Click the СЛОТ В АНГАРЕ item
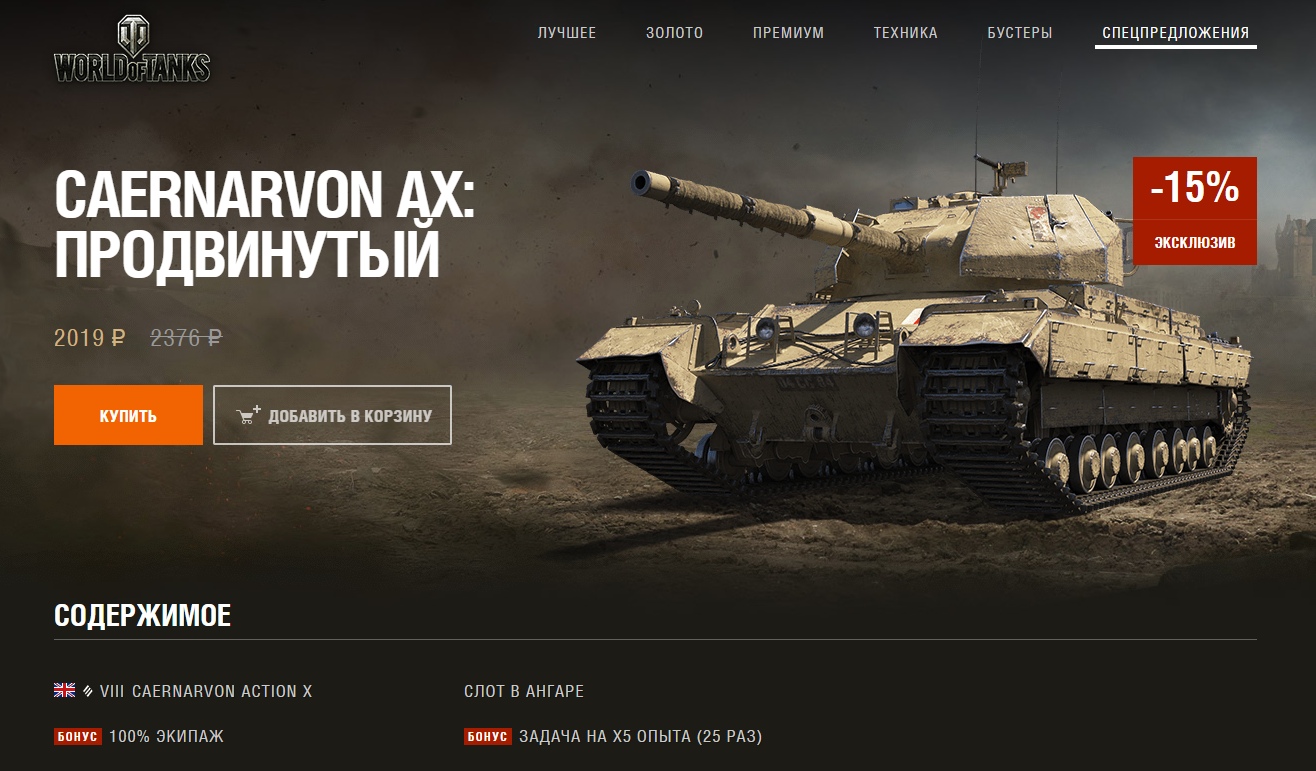The width and height of the screenshot is (1316, 771). point(524,691)
